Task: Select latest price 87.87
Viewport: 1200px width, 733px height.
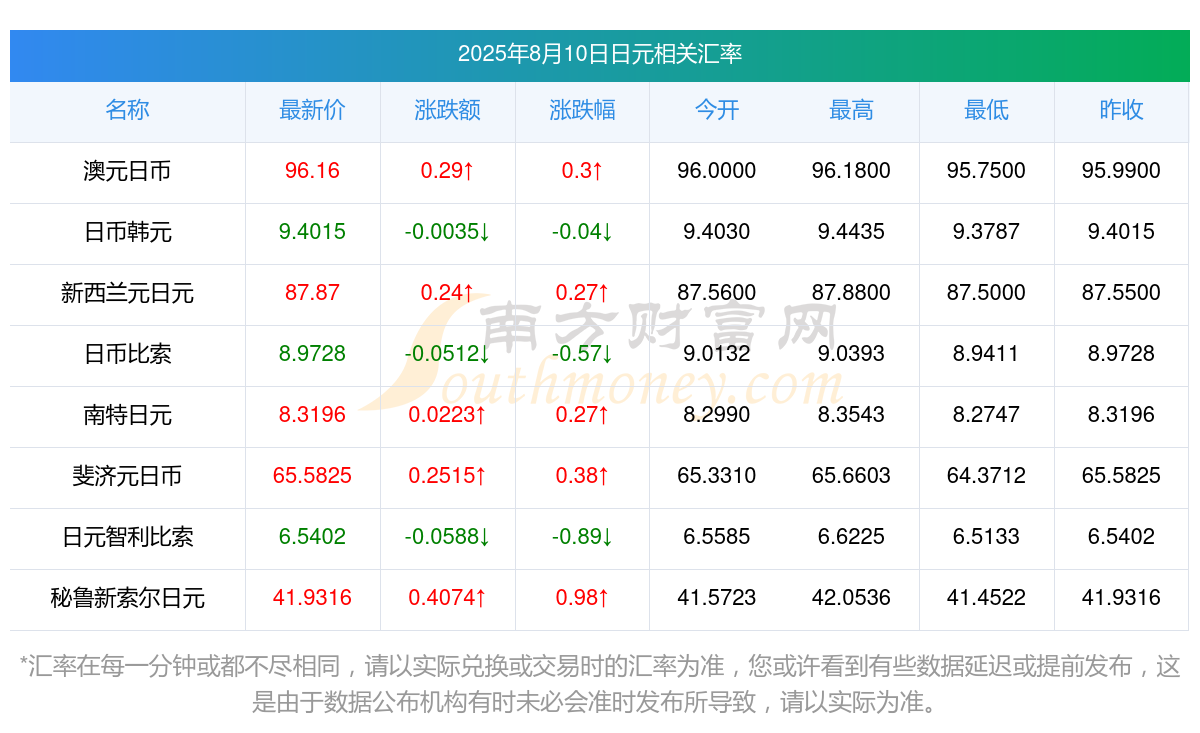Action: click(x=312, y=293)
